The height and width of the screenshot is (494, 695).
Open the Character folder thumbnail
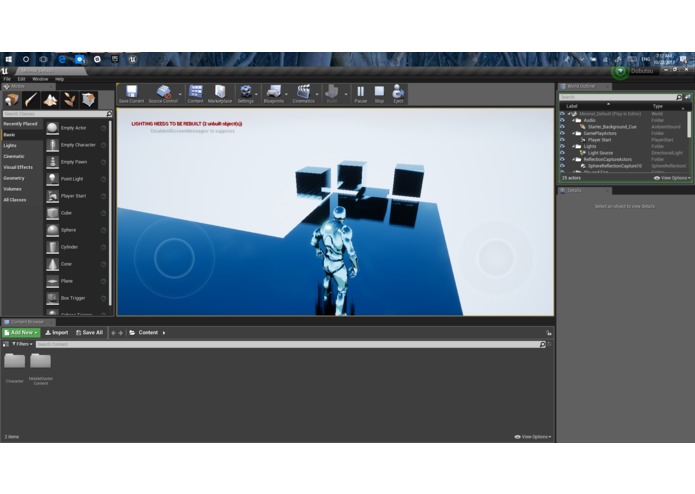[15, 361]
